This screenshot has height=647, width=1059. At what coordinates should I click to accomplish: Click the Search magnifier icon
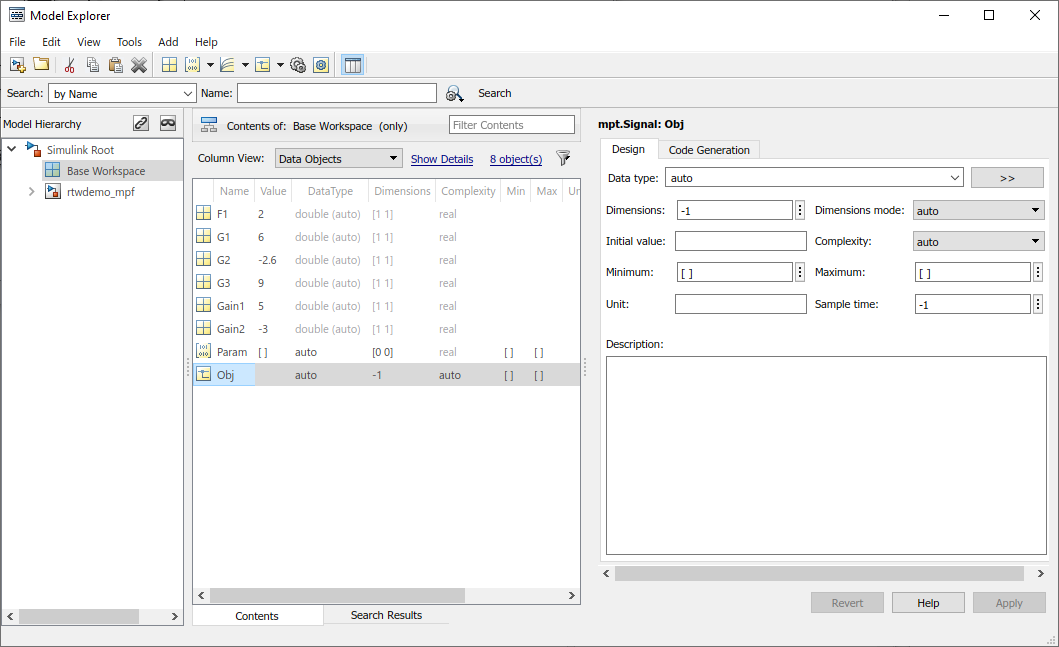pos(455,93)
